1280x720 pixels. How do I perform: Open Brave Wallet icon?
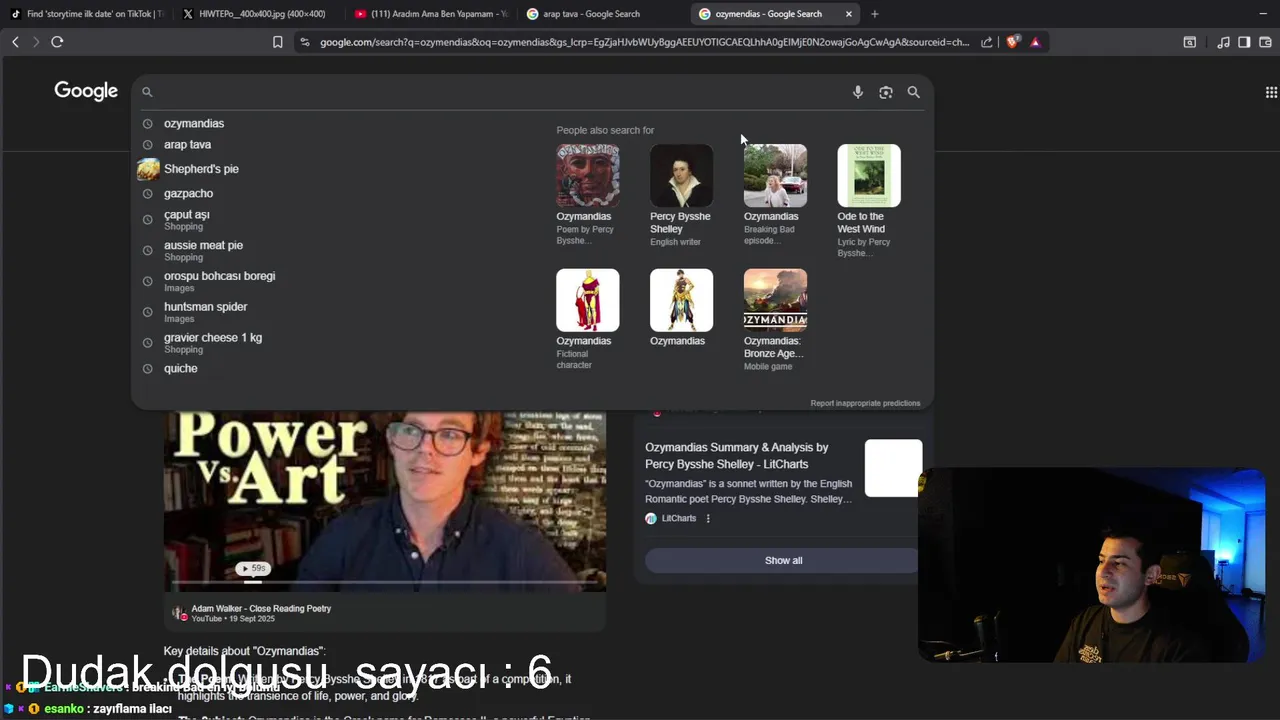[1265, 42]
